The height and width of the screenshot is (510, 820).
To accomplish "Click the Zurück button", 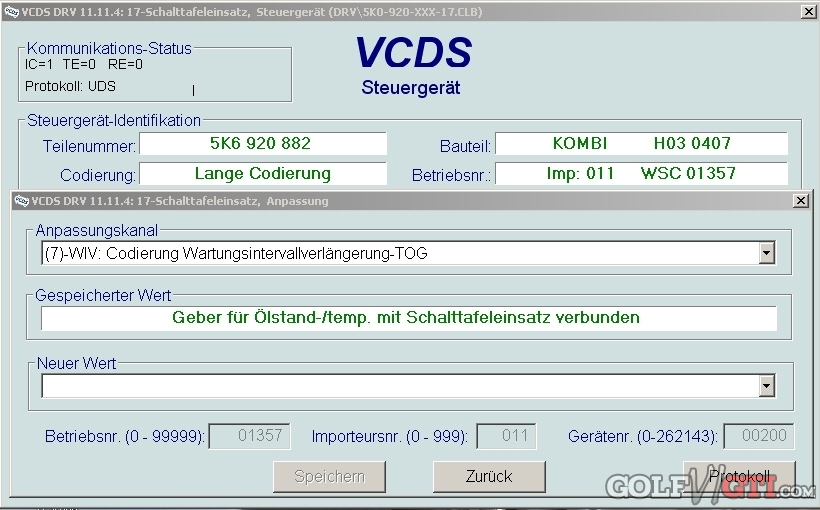I will tap(489, 477).
